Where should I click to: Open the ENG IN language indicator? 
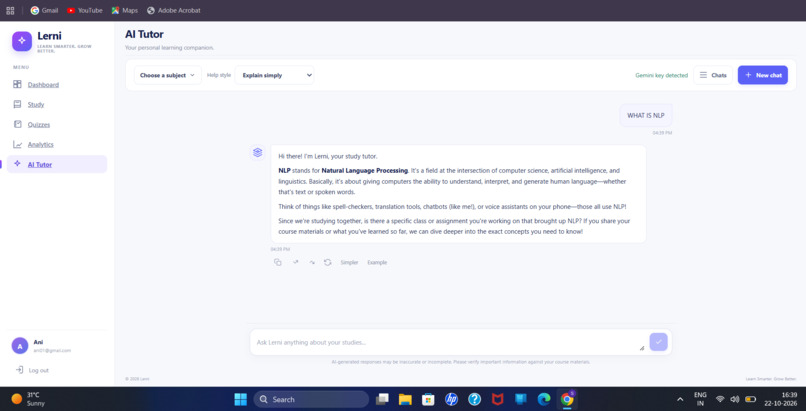click(x=700, y=399)
